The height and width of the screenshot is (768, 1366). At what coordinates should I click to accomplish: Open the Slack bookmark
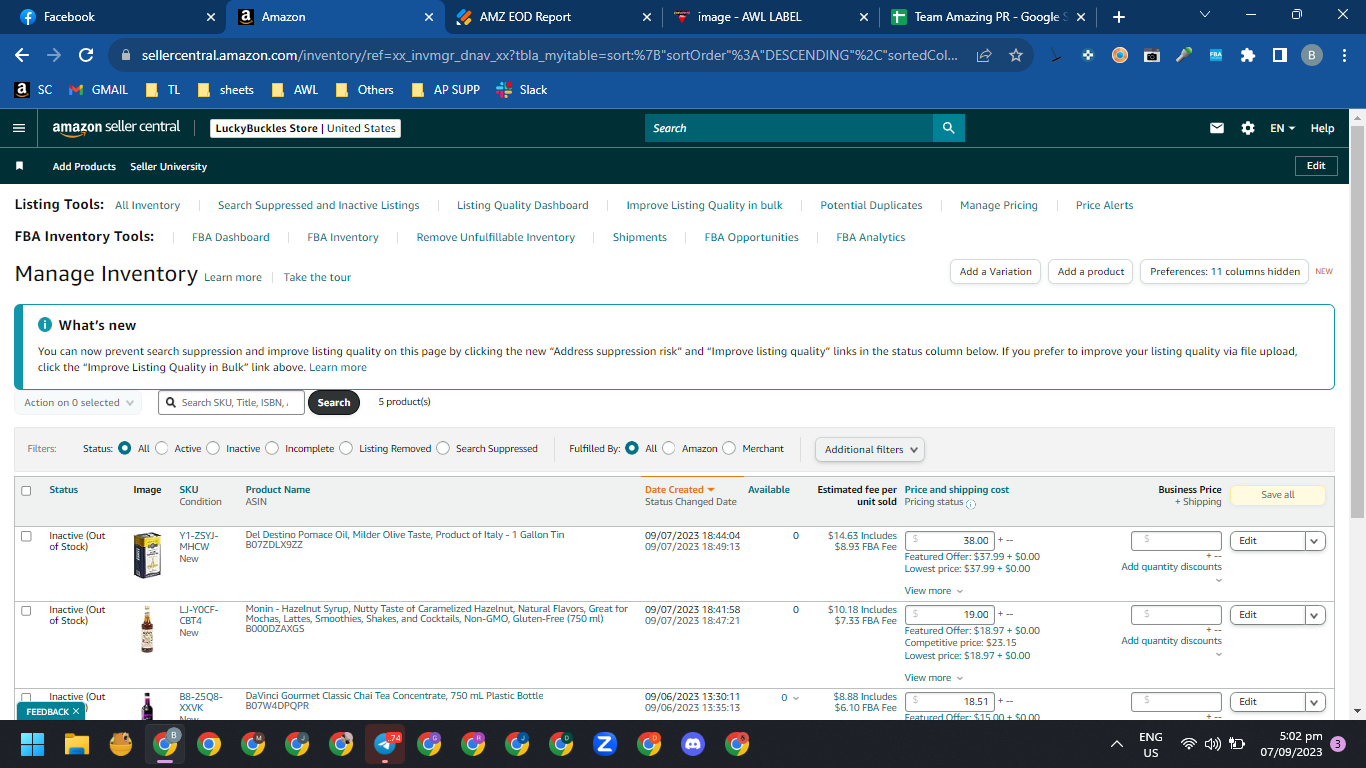click(x=522, y=90)
